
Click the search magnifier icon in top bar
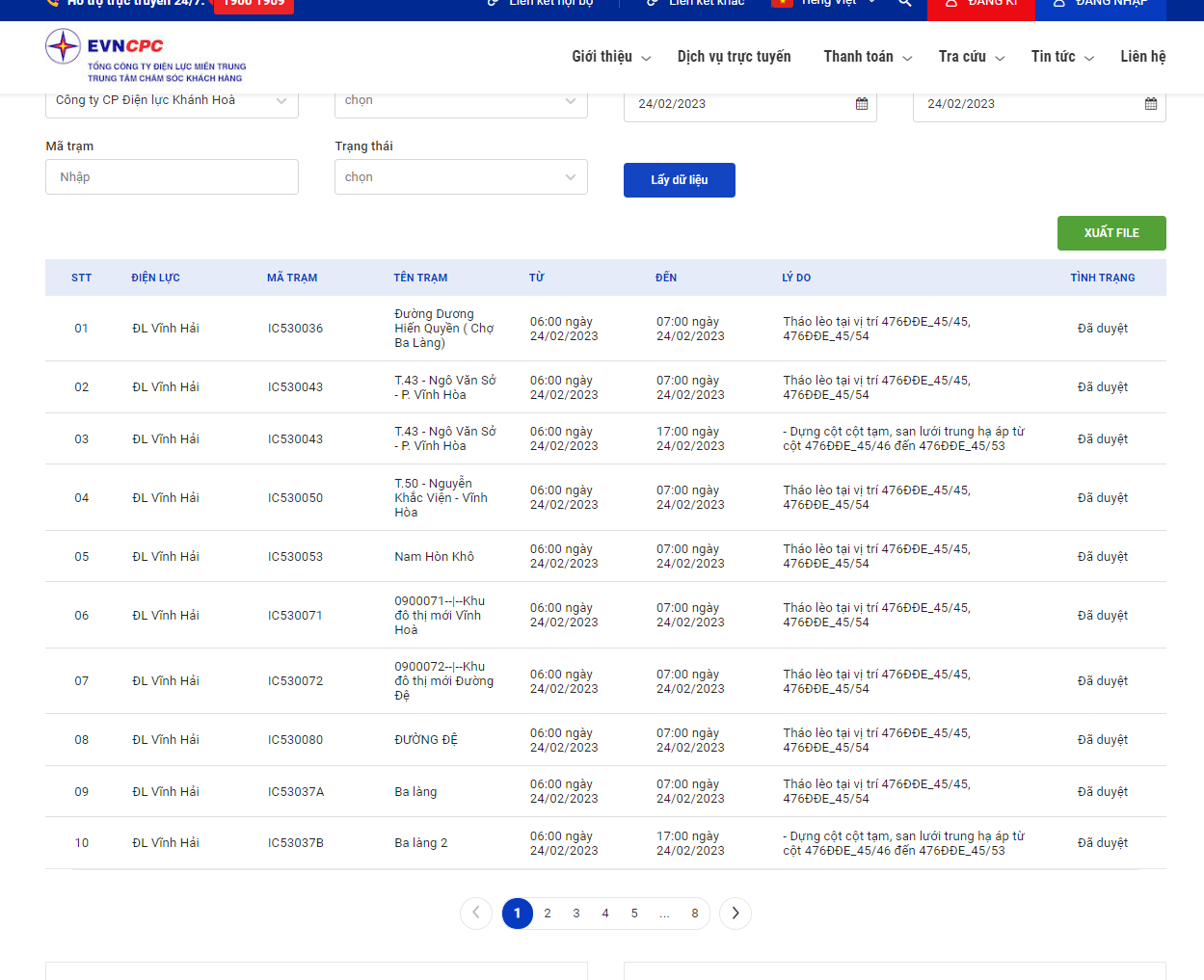[x=904, y=4]
